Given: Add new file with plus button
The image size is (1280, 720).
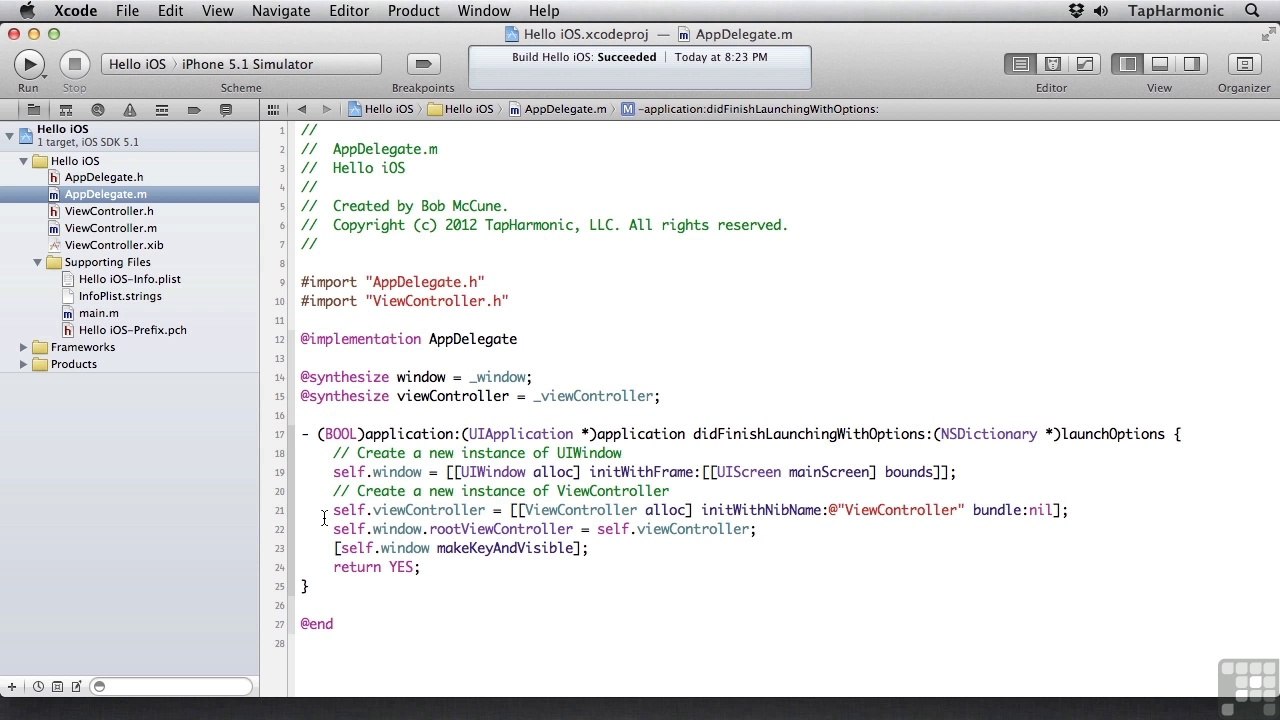Looking at the screenshot, I should click(x=11, y=687).
